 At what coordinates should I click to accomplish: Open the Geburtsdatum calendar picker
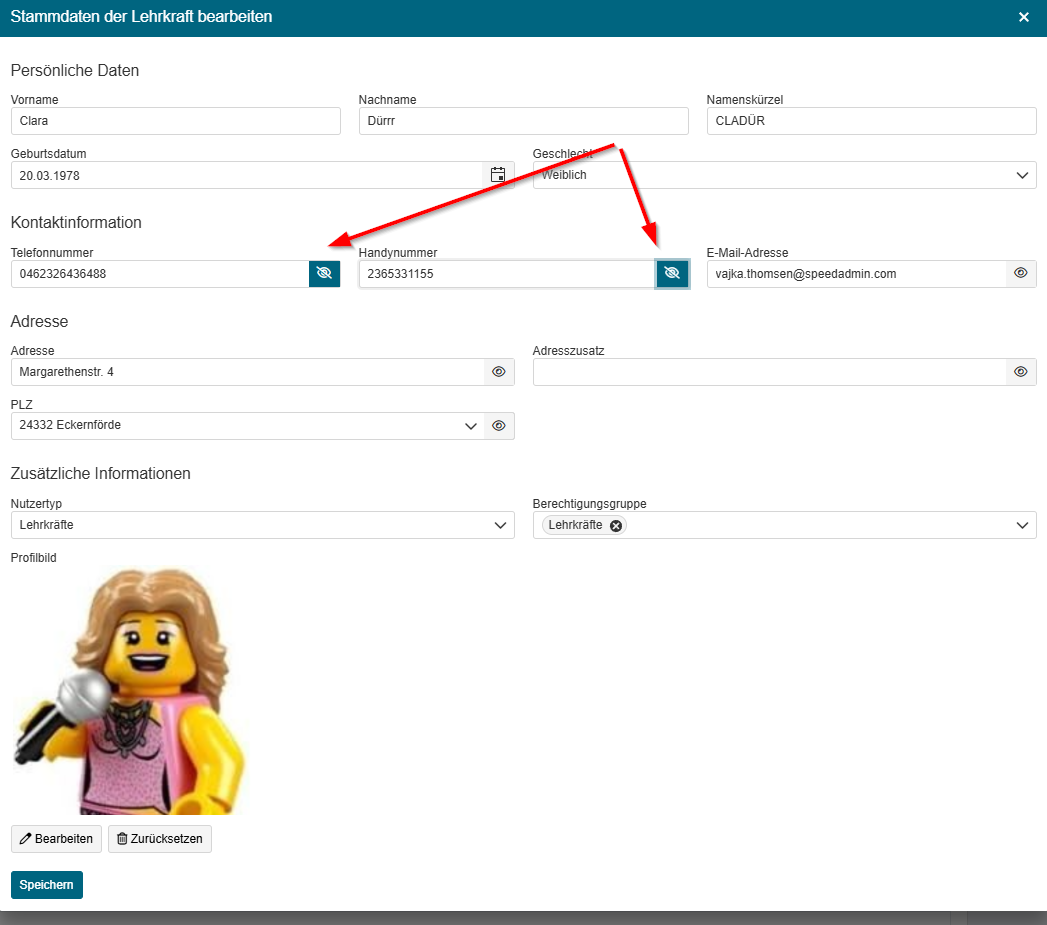point(498,175)
